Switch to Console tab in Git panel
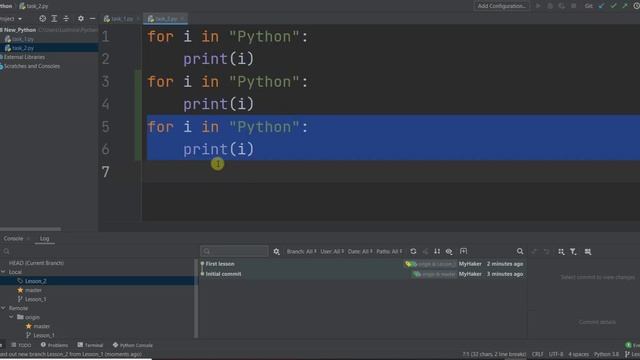Screen dimensions: 640x360 [x=13, y=239]
